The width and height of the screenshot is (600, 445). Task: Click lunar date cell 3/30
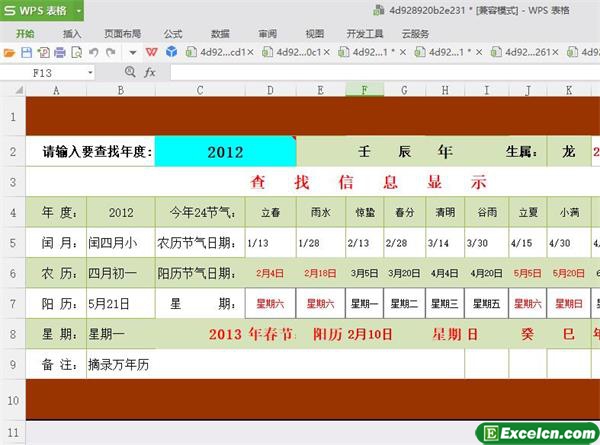tap(487, 243)
